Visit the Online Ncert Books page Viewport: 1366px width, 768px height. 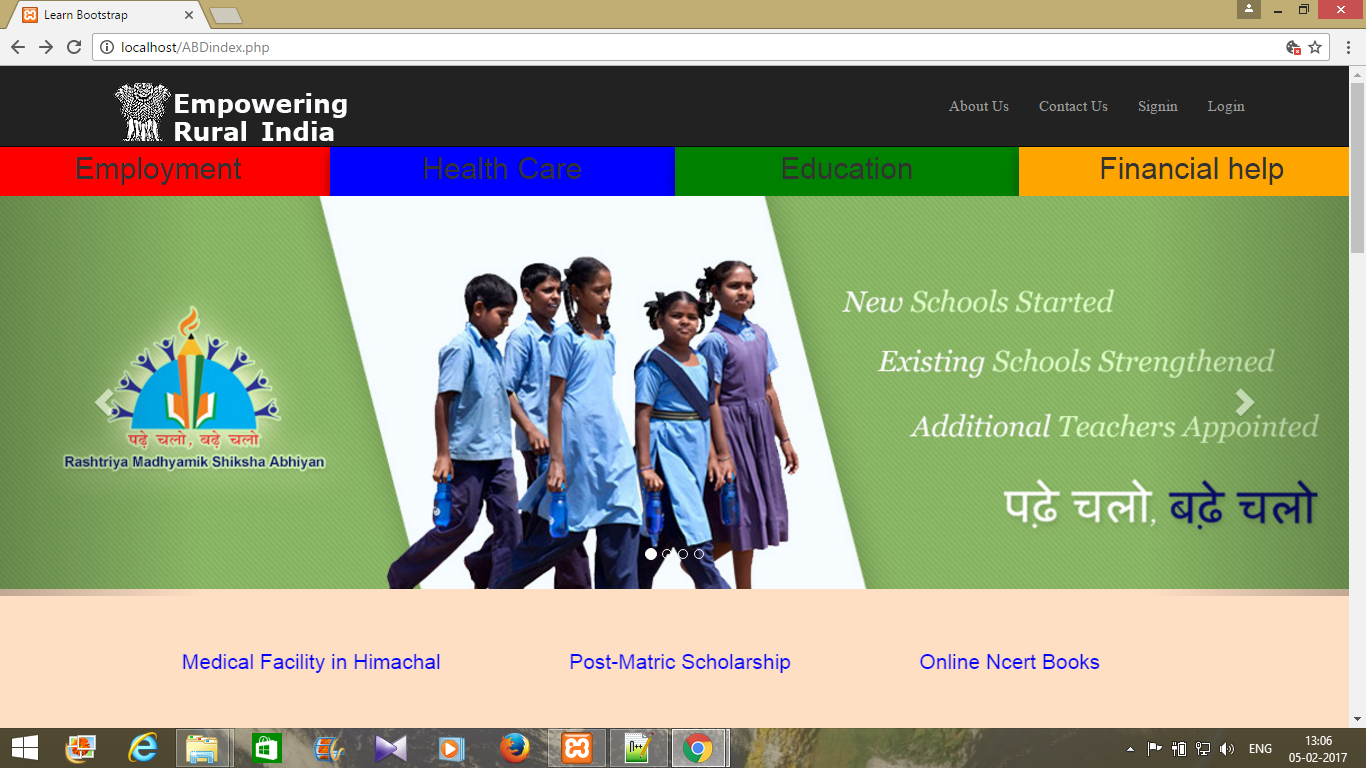tap(1010, 662)
